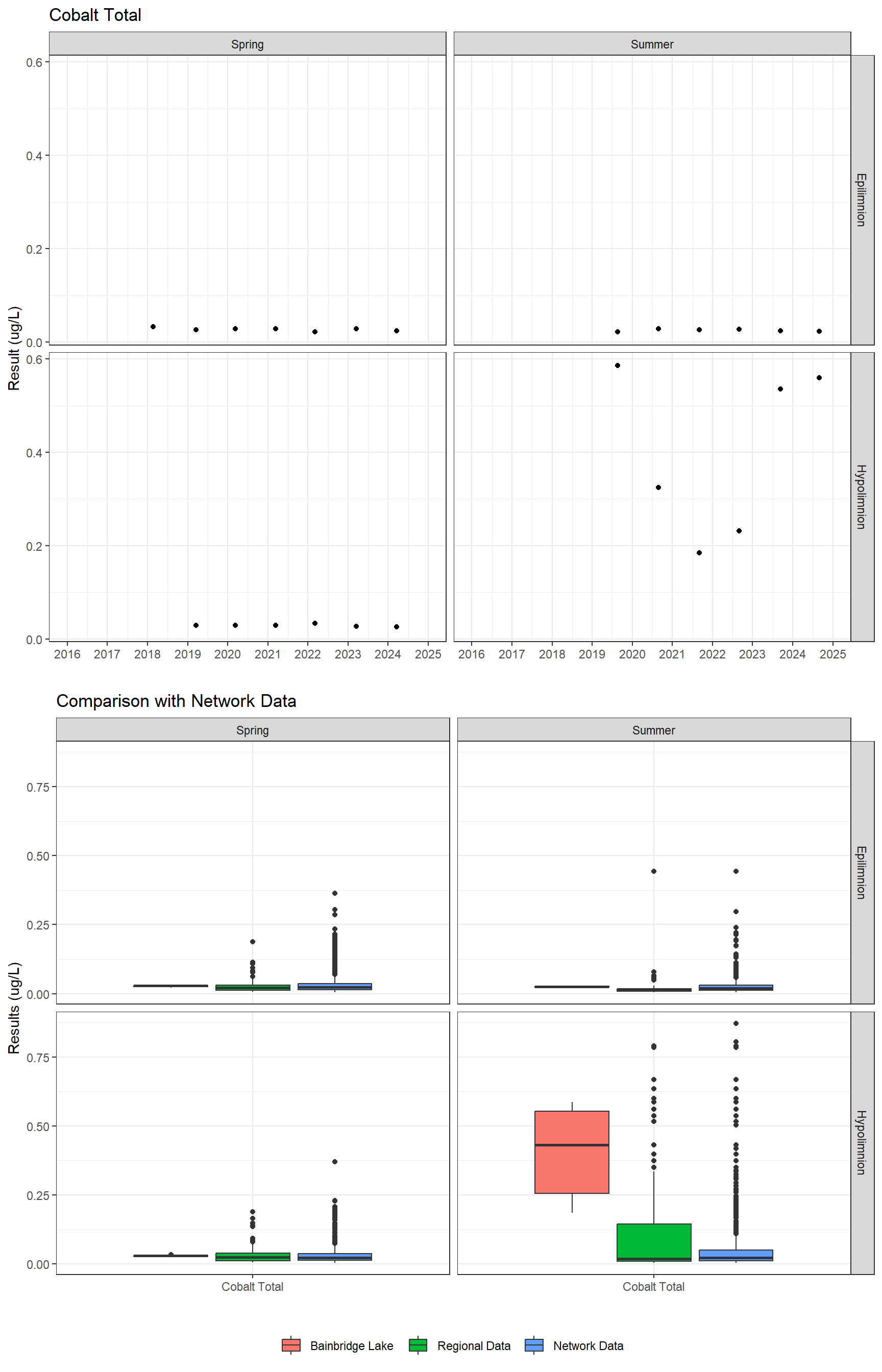The image size is (882, 1372).
Task: Click the Epilimnion strip label in top chart
Action: click(863, 200)
